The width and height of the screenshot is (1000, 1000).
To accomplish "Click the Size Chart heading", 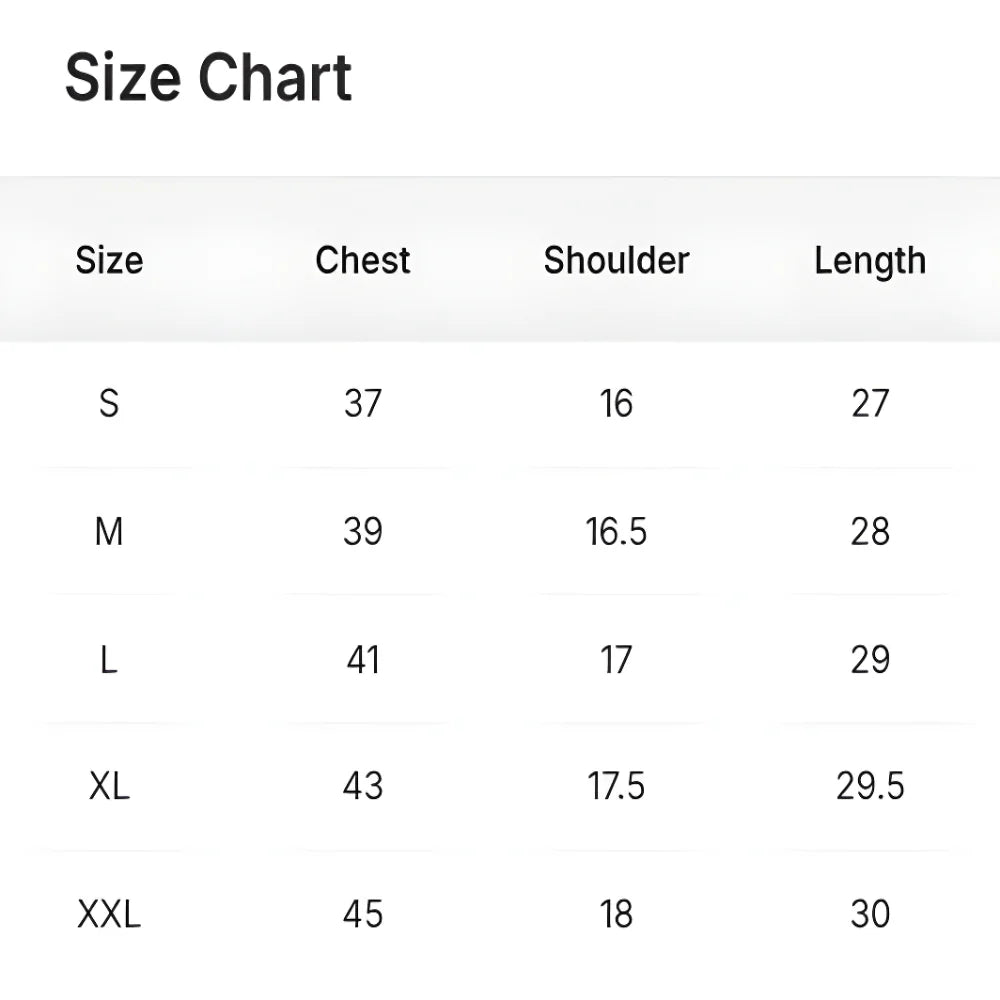I will coord(208,78).
